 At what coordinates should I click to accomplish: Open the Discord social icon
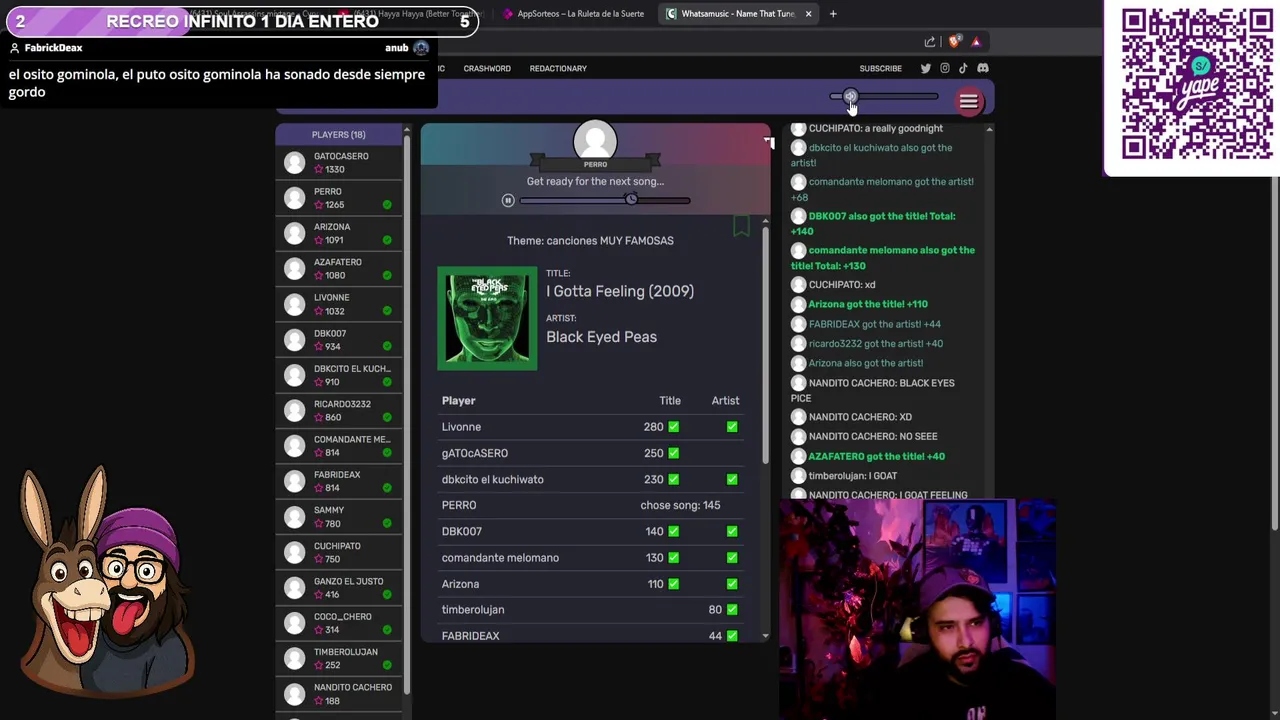[x=983, y=68]
